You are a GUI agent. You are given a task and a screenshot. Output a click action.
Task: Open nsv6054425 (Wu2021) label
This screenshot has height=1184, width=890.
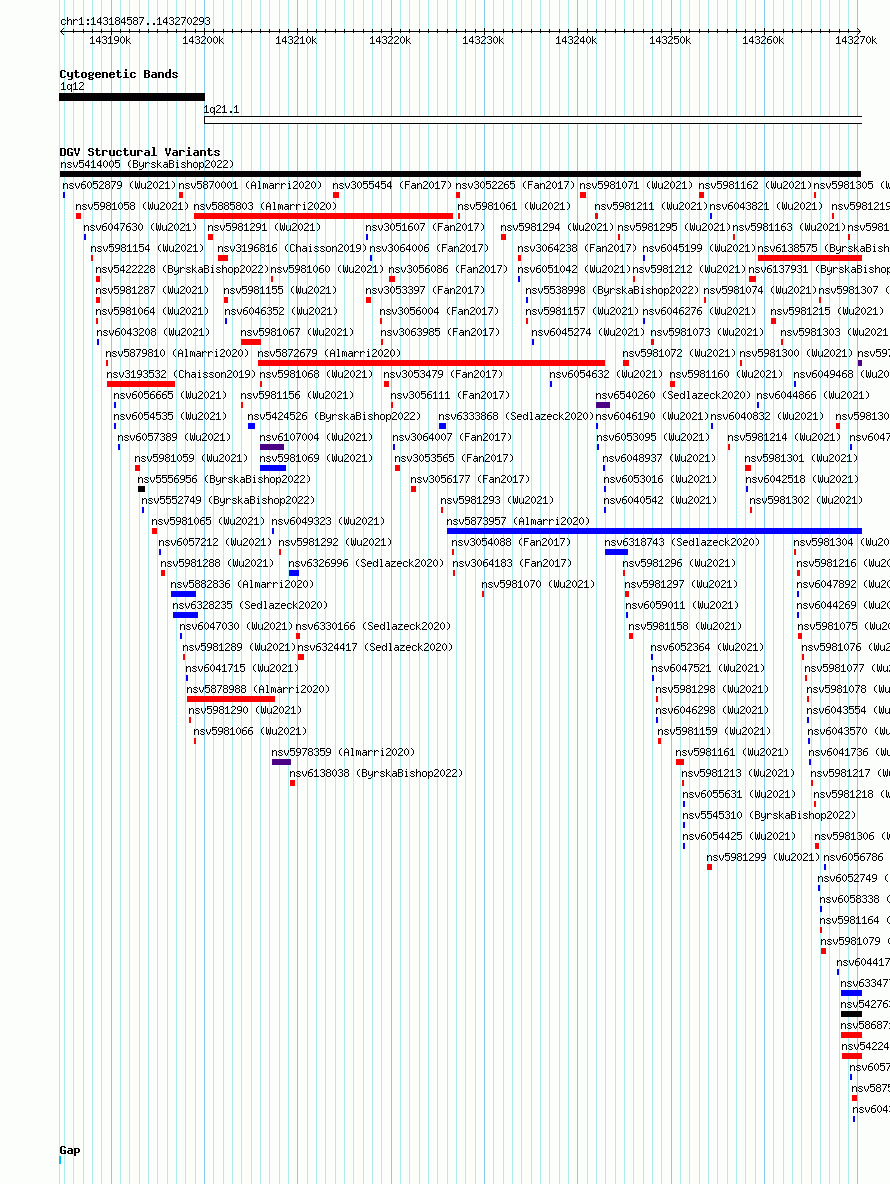740,836
